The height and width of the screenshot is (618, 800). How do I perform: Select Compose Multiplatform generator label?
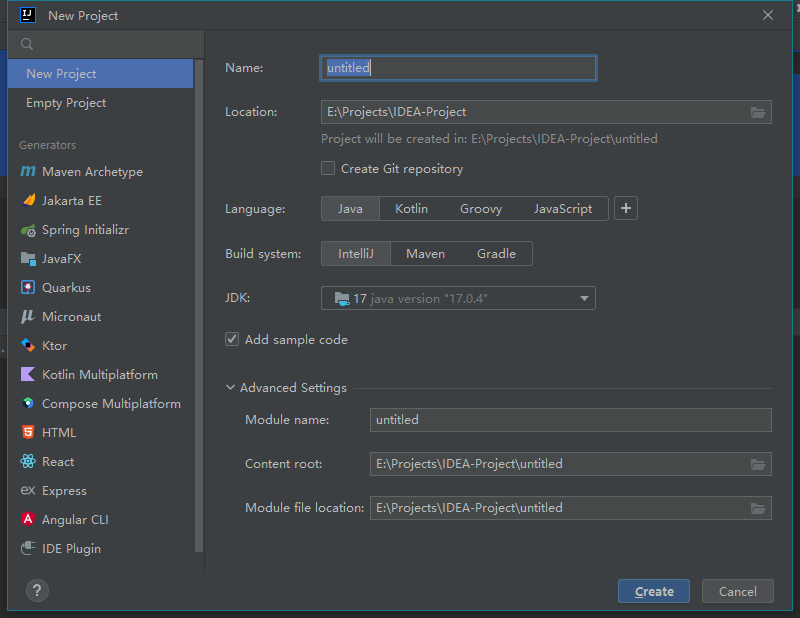[111, 404]
